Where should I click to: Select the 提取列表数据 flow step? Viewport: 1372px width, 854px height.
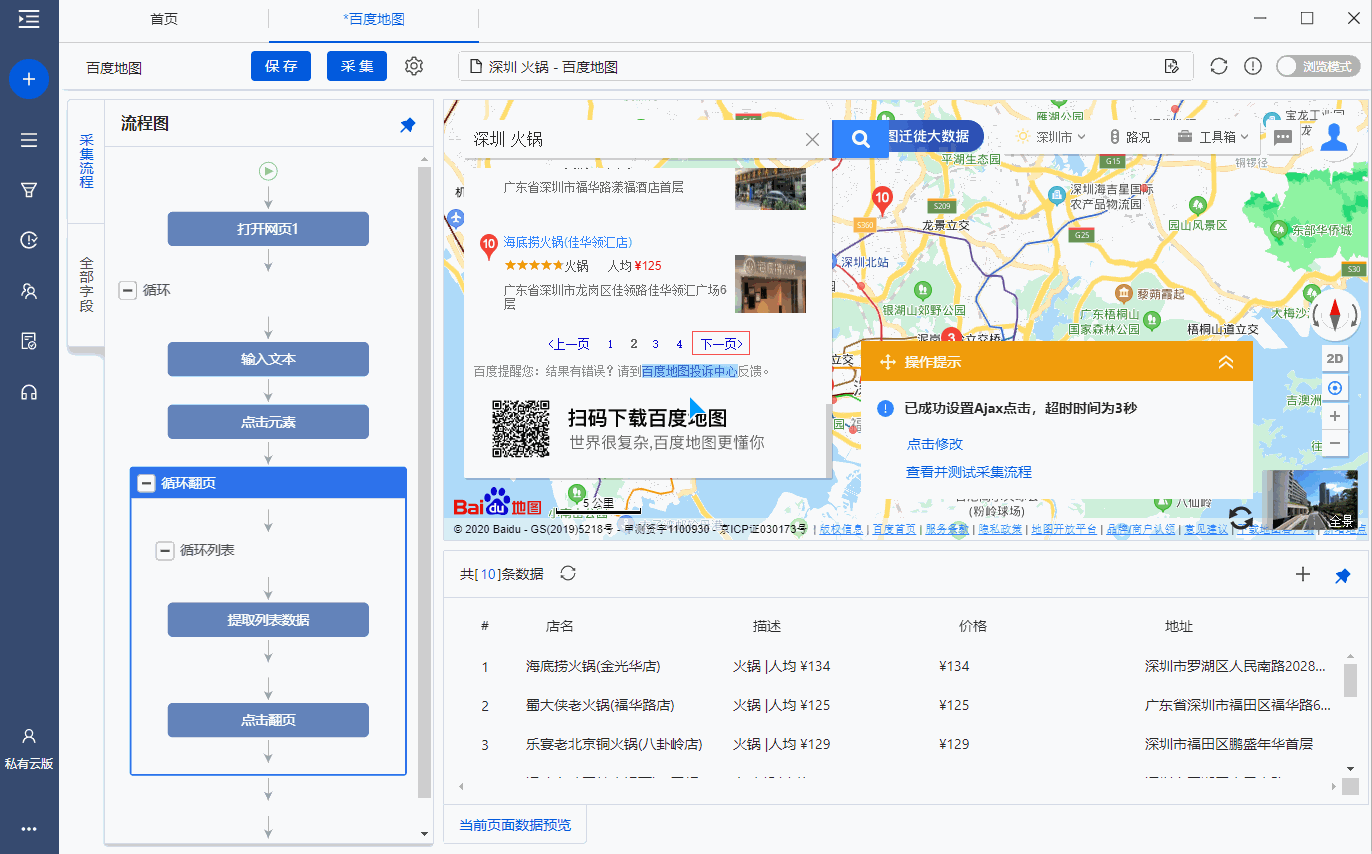(268, 620)
